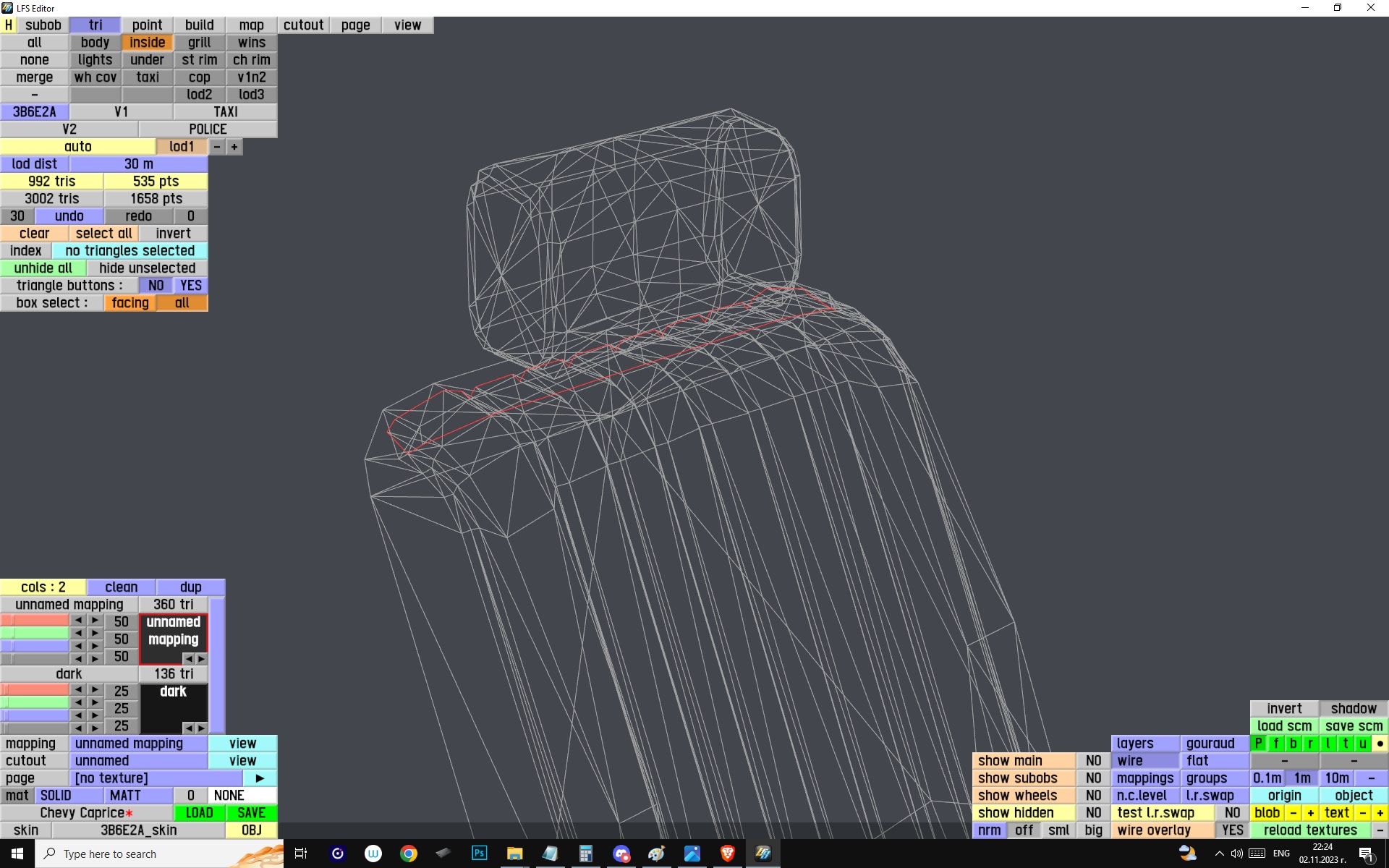Click the lod1 plus button
1389x868 pixels.
(x=234, y=147)
